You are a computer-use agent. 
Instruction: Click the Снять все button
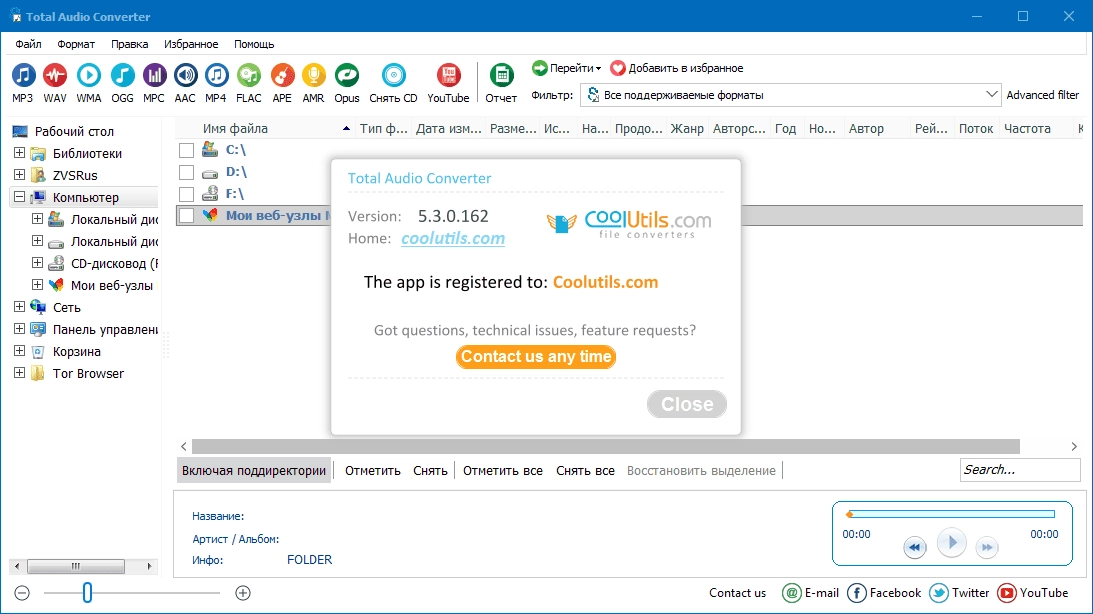click(586, 470)
